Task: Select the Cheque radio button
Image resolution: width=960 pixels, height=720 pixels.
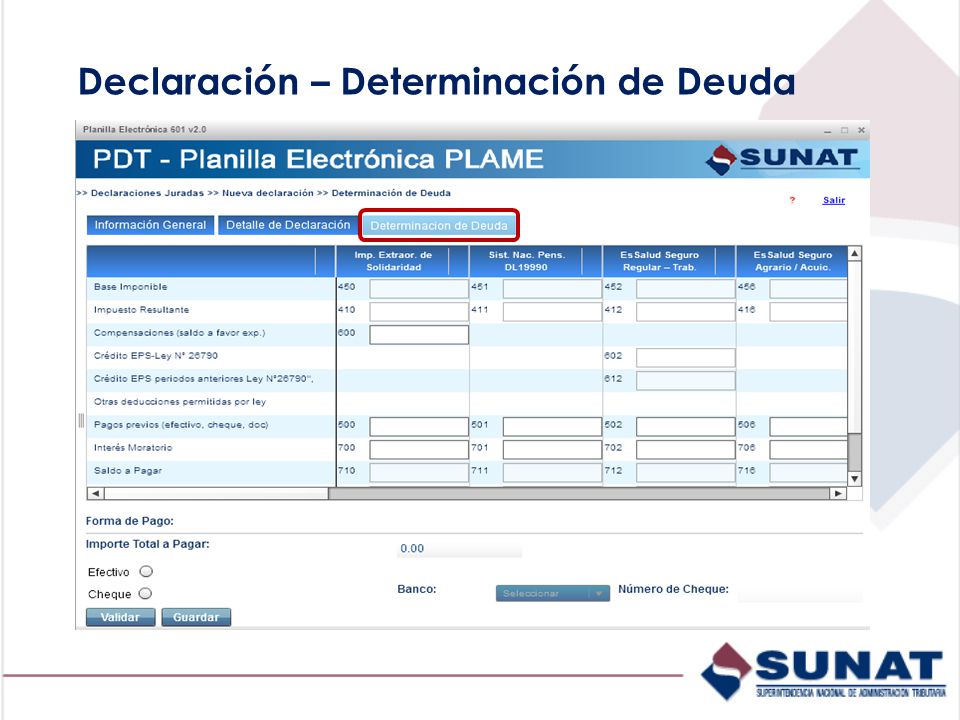Action: tap(145, 593)
